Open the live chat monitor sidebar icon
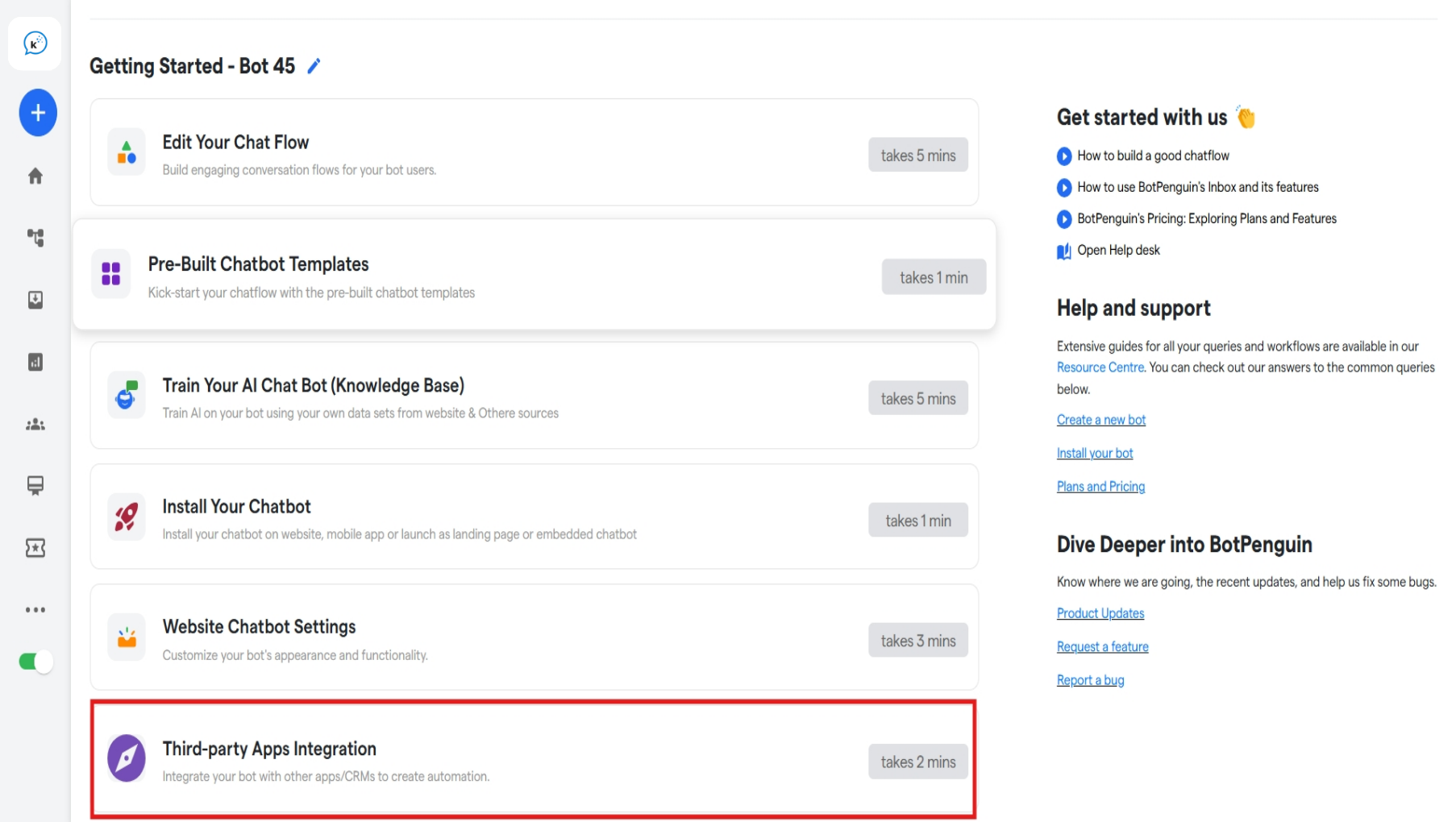This screenshot has width=1456, height=822. [x=35, y=485]
